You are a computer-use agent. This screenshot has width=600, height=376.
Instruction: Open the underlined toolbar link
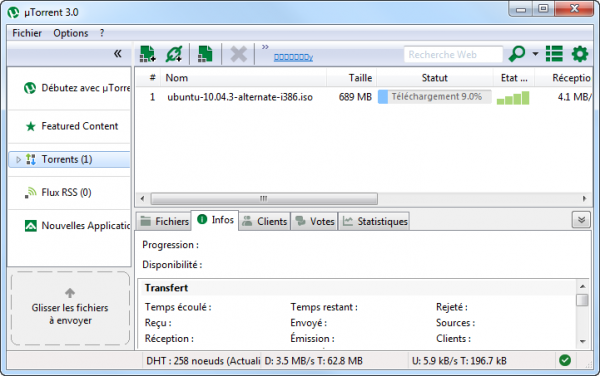(x=293, y=57)
